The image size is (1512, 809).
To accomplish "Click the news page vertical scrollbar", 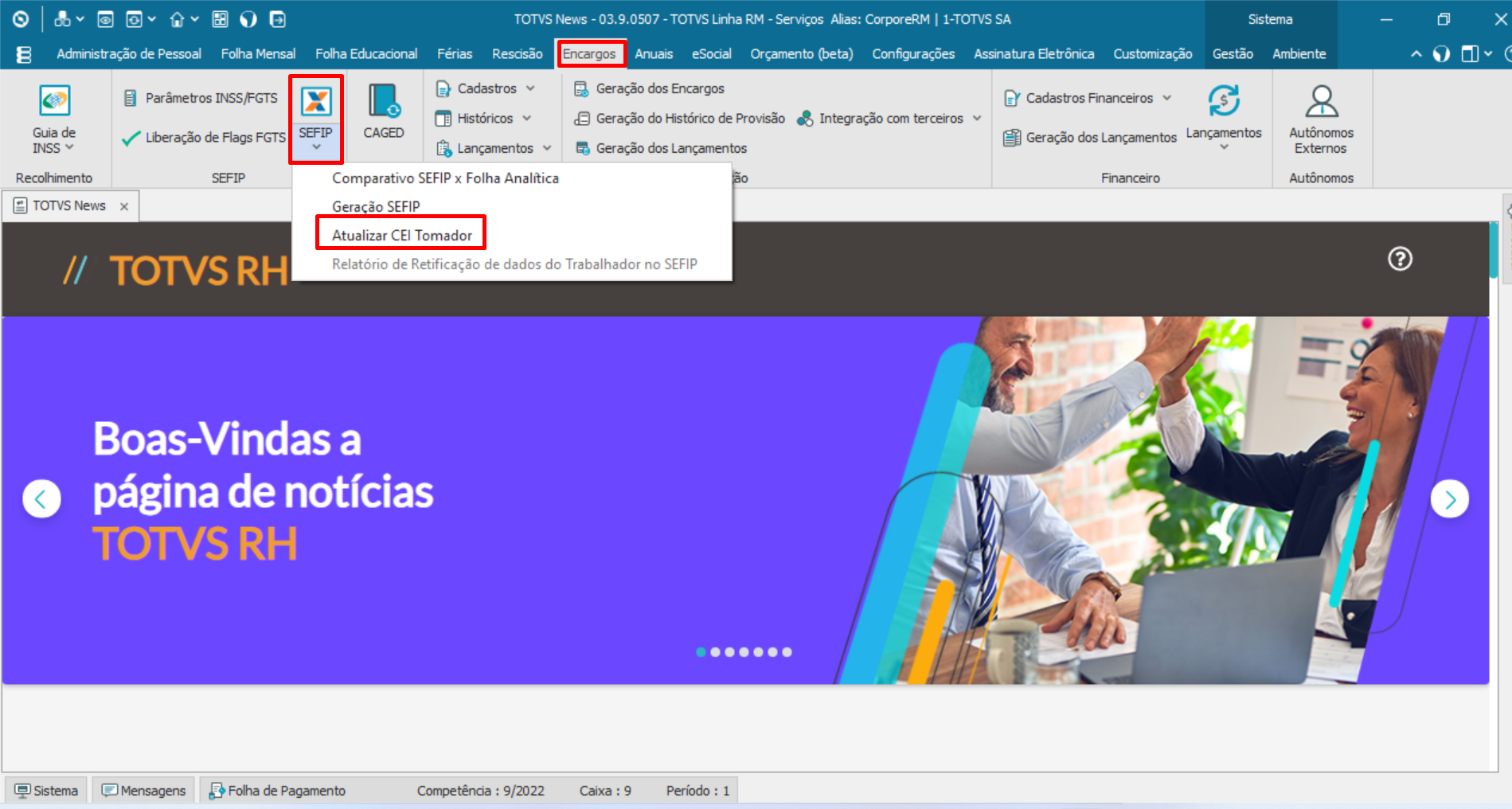I will [1494, 251].
